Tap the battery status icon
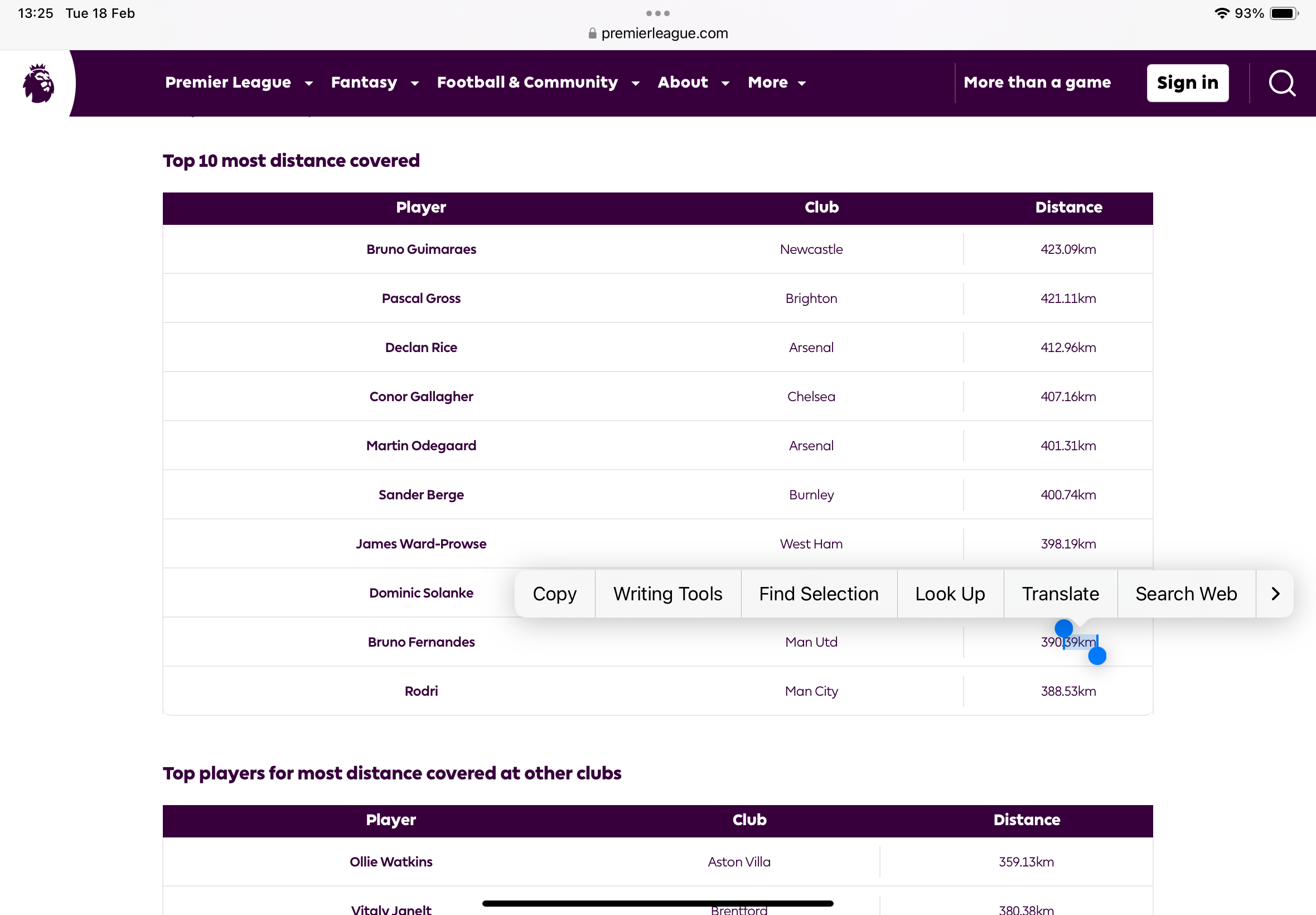This screenshot has width=1316, height=915. pyautogui.click(x=1284, y=13)
